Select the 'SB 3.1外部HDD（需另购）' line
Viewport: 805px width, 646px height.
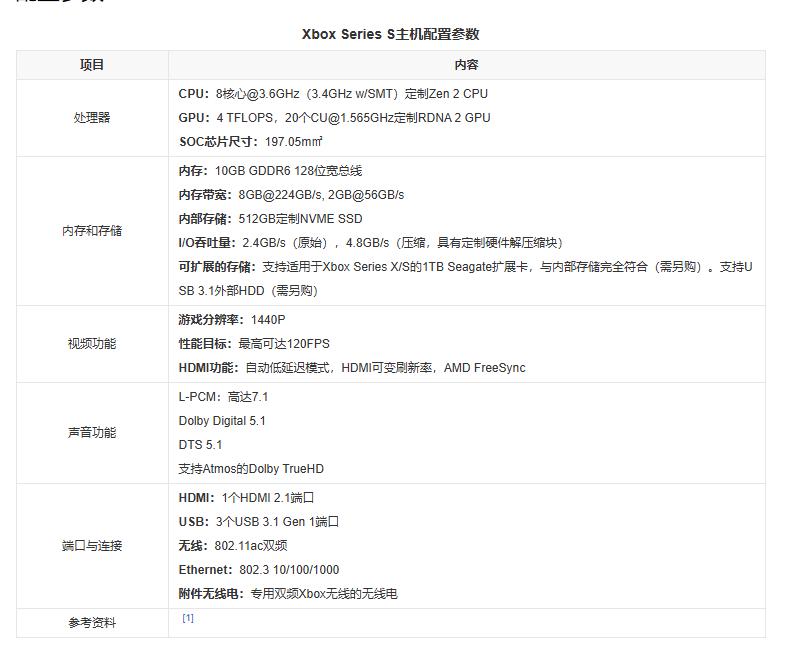coord(248,291)
